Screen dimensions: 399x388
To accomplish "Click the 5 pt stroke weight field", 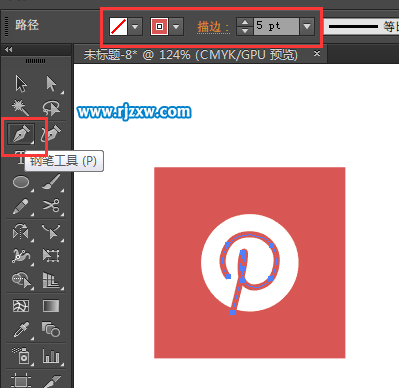I will (x=276, y=26).
